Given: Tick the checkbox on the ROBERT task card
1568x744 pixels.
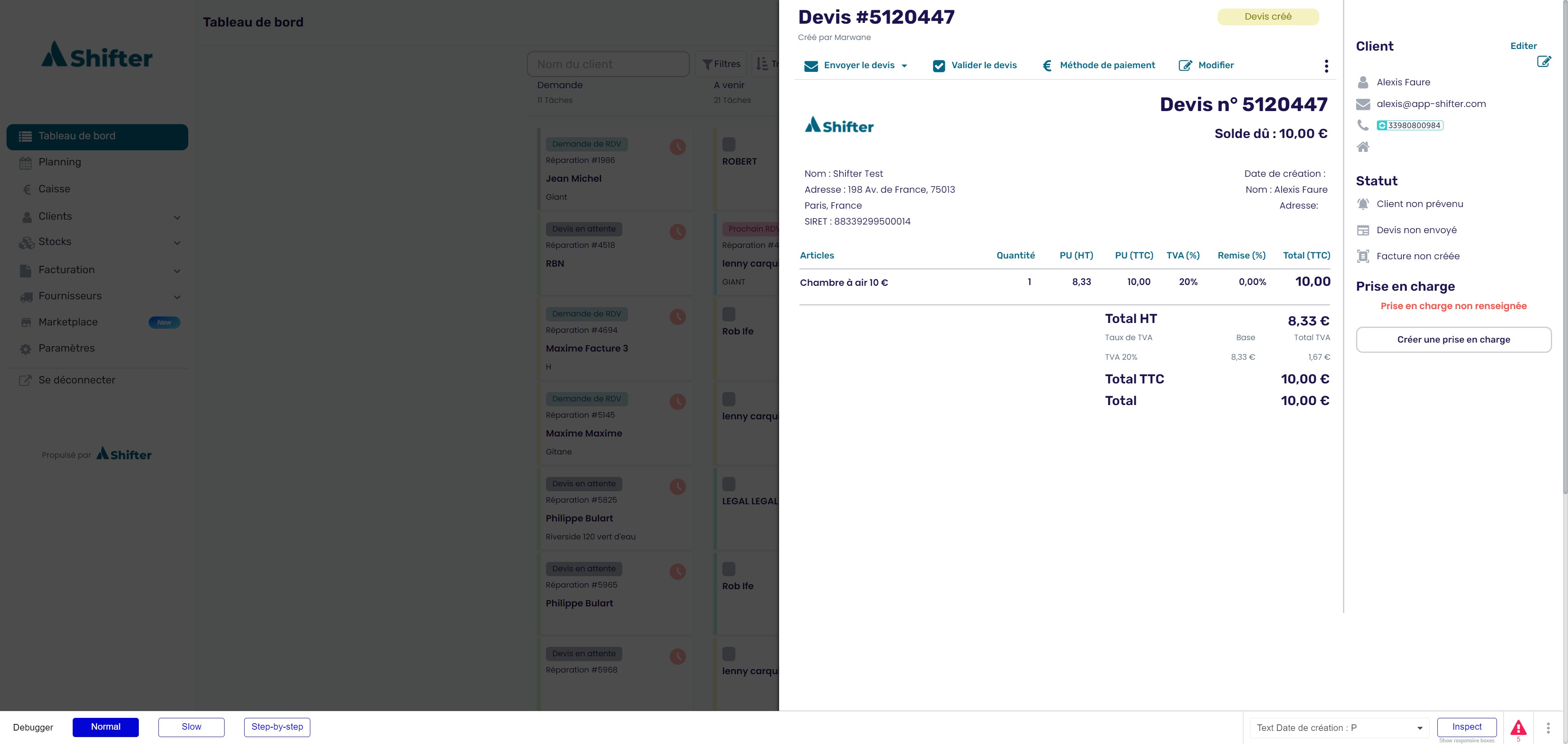Looking at the screenshot, I should 728,144.
